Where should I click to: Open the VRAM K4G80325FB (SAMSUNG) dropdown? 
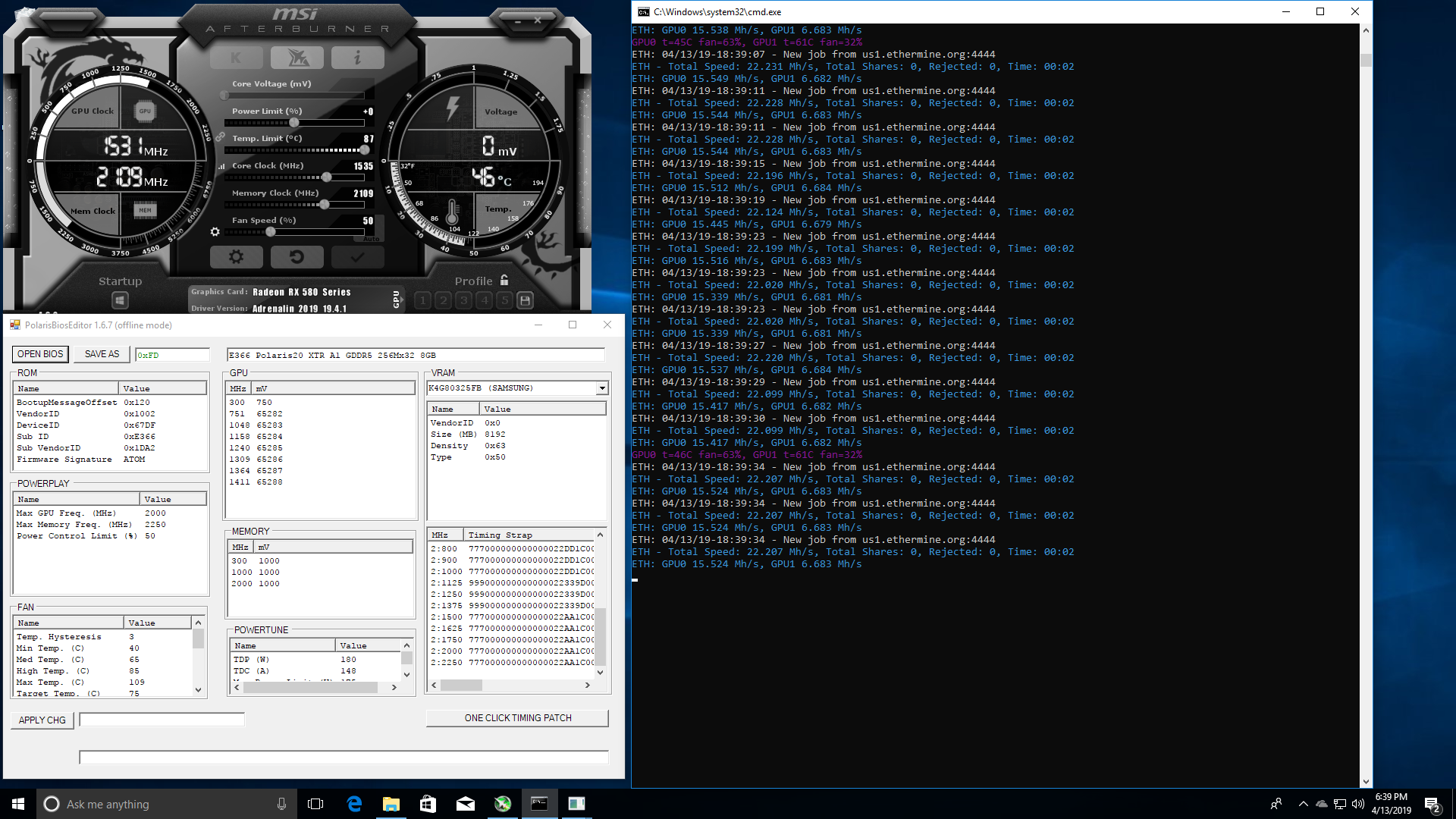point(602,388)
